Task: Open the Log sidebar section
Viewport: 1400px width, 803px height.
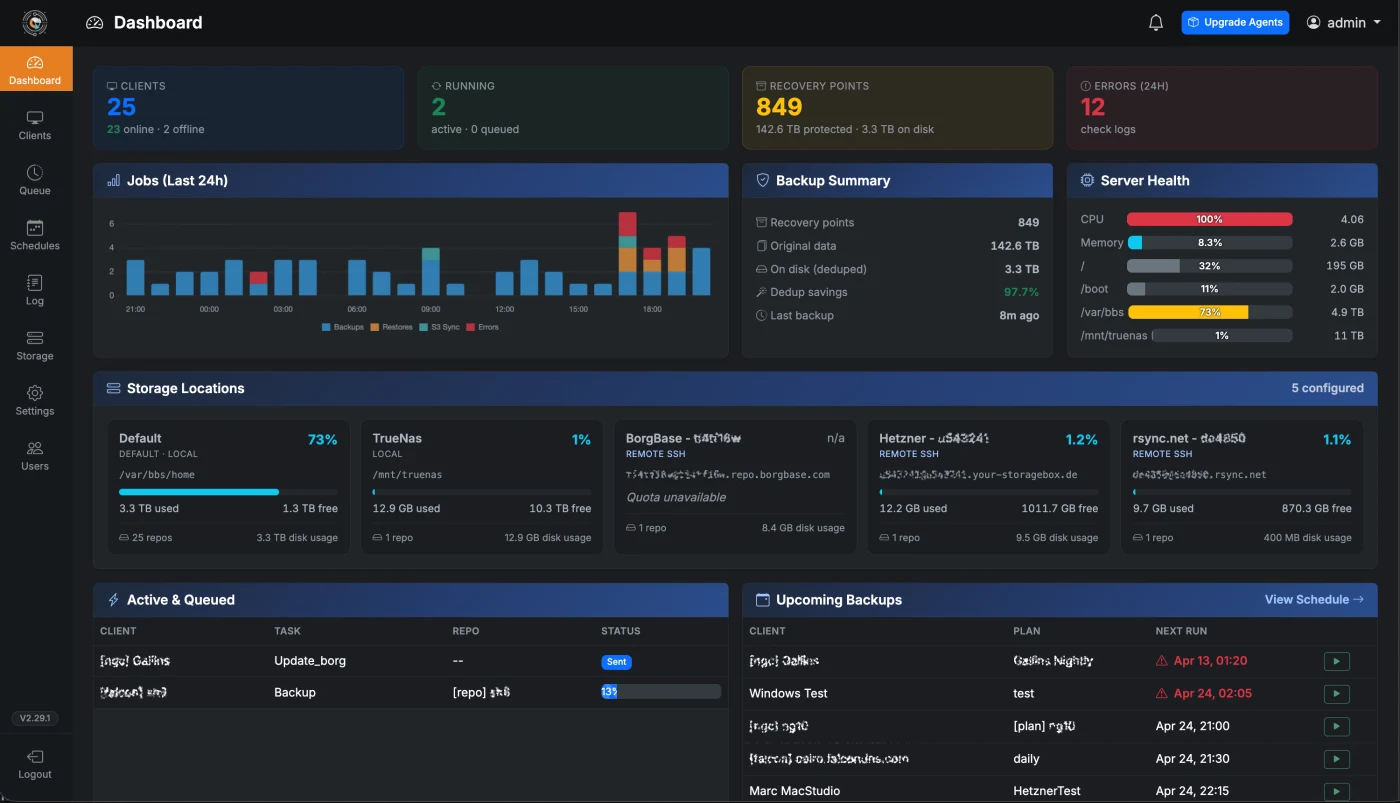Action: (35, 290)
